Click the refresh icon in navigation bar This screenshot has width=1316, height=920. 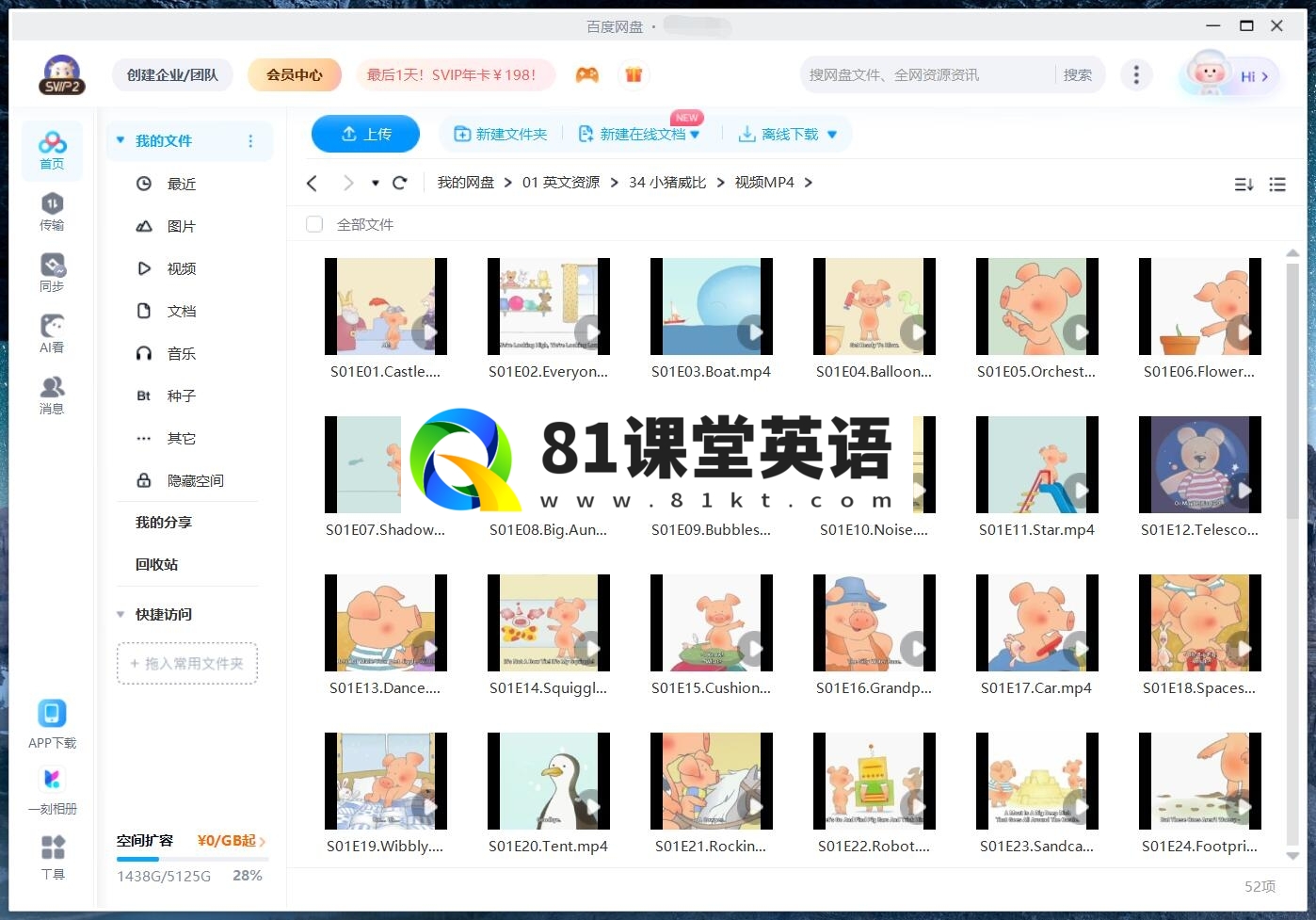[x=399, y=183]
